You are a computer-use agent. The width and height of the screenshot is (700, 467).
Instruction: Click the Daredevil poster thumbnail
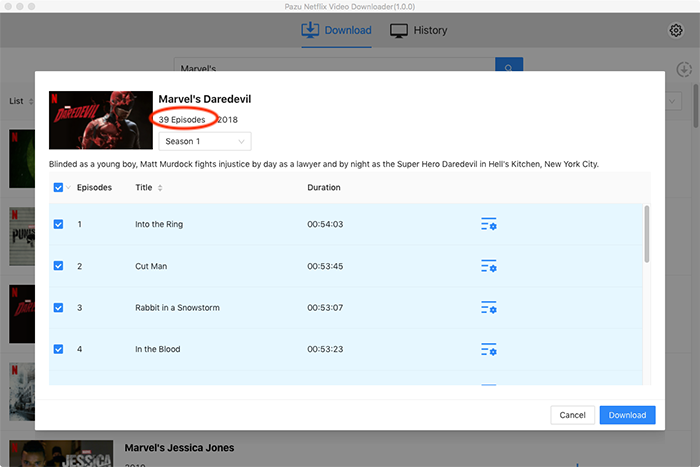[101, 120]
